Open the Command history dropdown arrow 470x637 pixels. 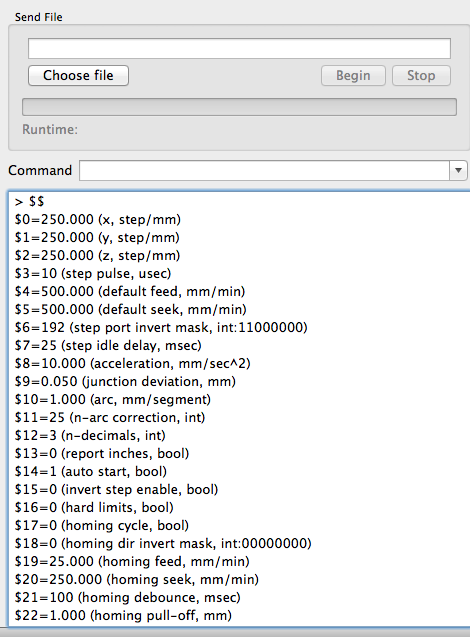(458, 170)
